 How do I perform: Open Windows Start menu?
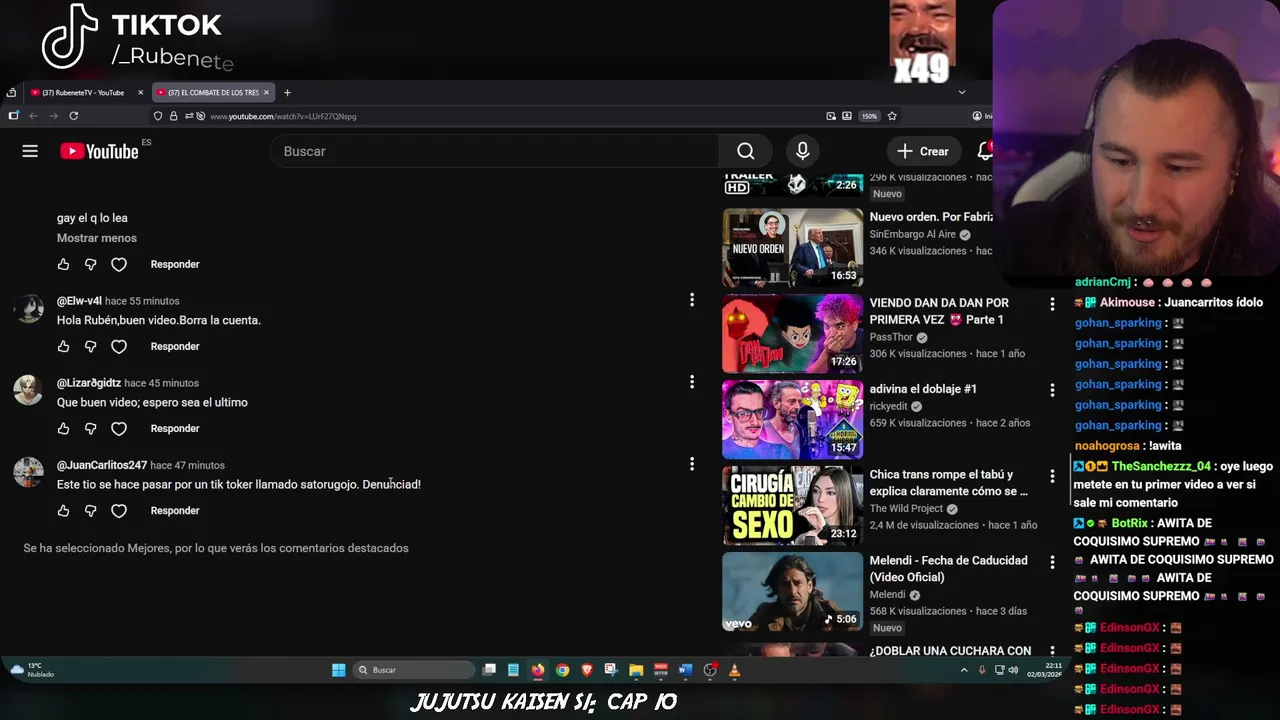coord(339,670)
